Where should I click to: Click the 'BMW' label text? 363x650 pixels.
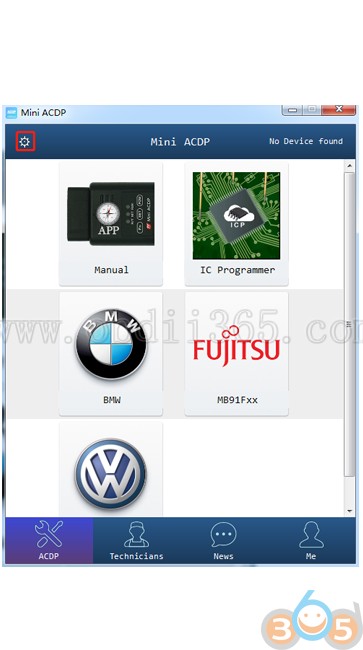coord(111,400)
